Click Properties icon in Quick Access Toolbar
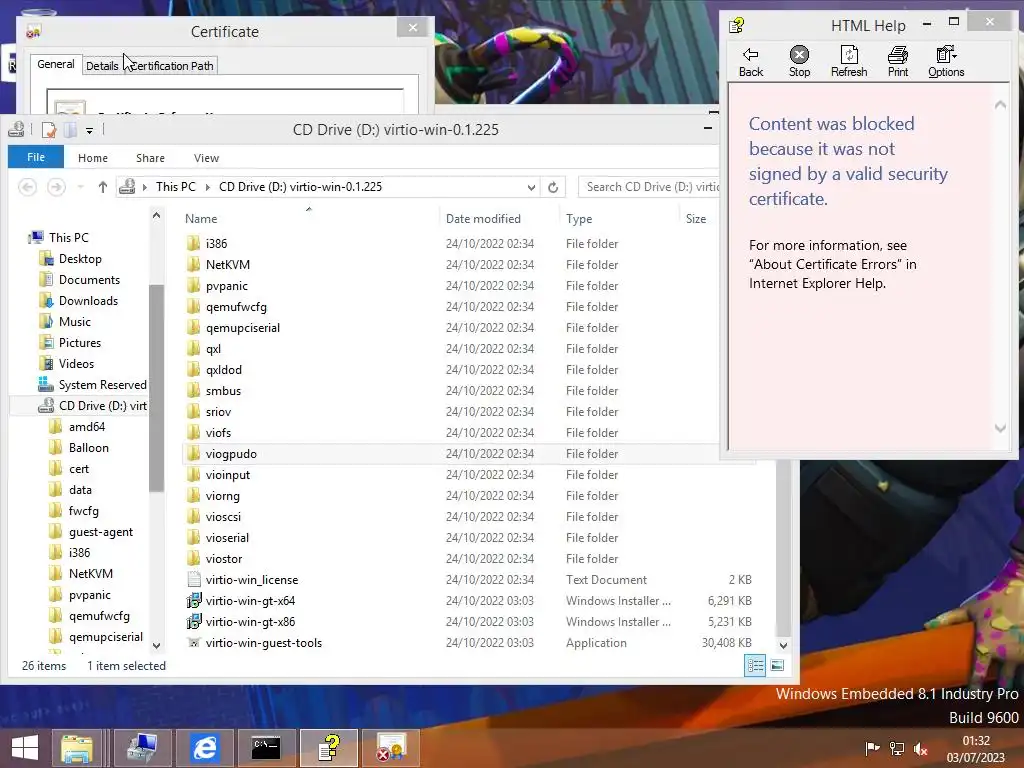Screen dimensions: 1024x768 click(48, 130)
